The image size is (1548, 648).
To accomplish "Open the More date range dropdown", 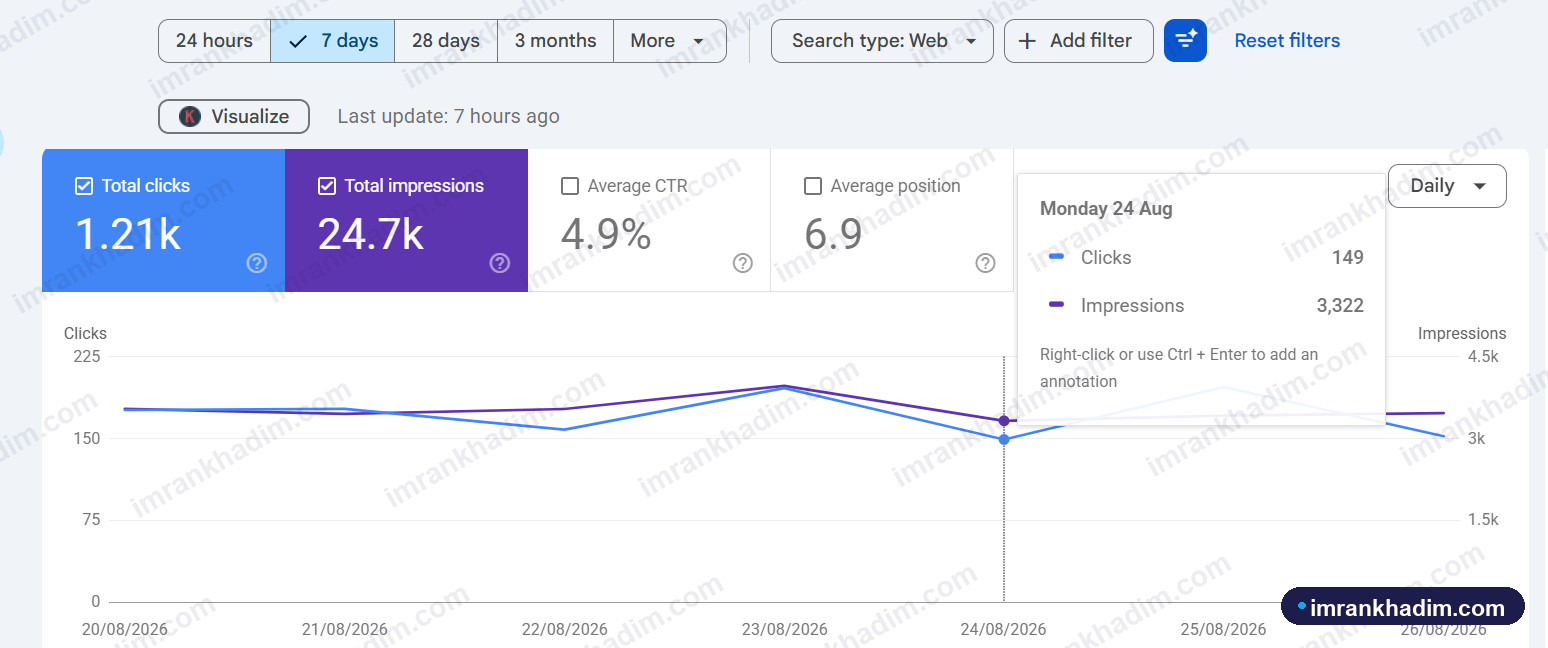I will 670,41.
